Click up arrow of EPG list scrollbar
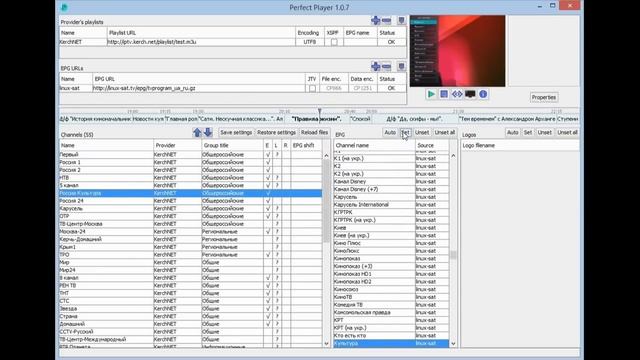This screenshot has width=640, height=360. [453, 156]
